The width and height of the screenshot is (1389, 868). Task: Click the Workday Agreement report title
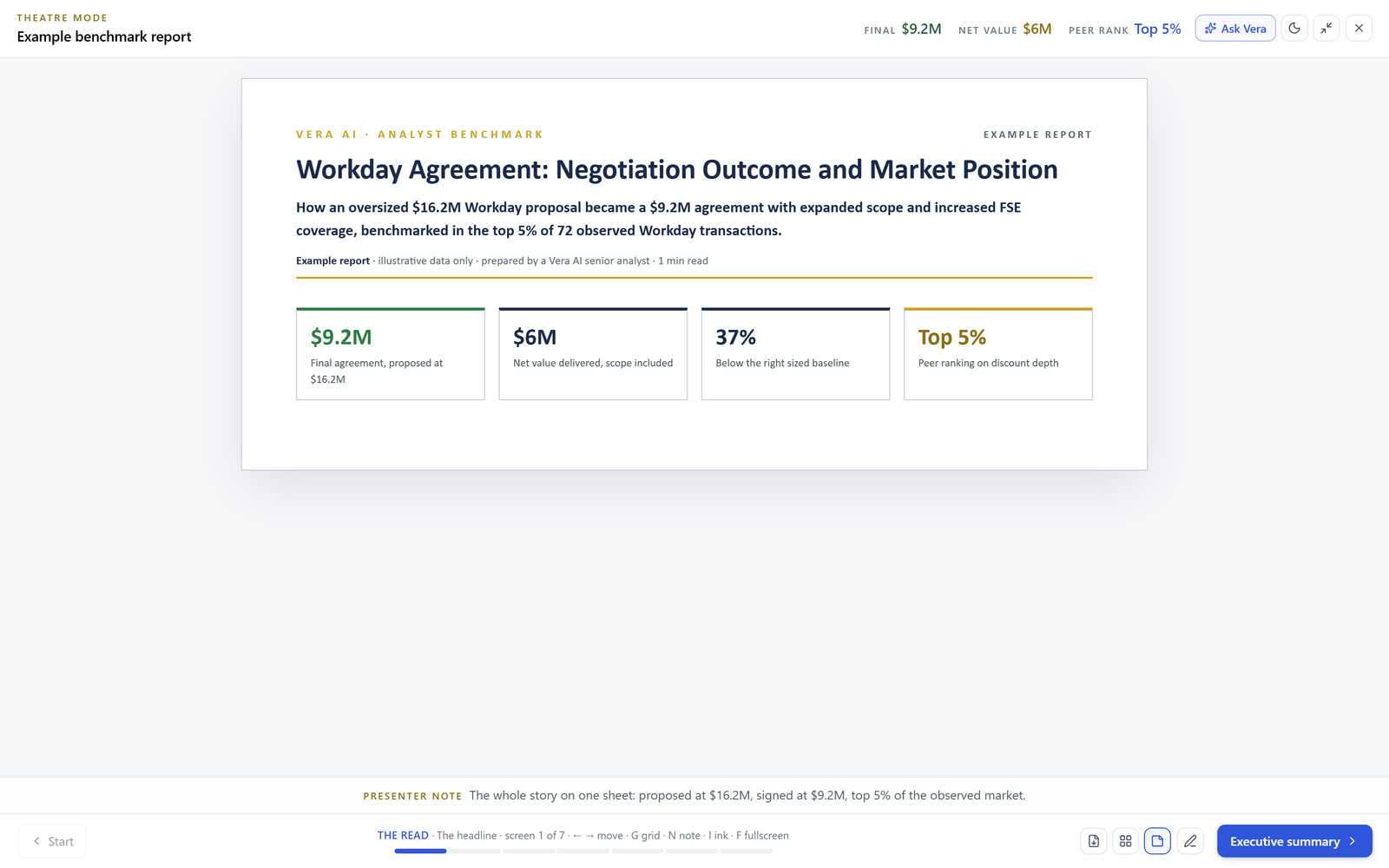pyautogui.click(x=677, y=169)
